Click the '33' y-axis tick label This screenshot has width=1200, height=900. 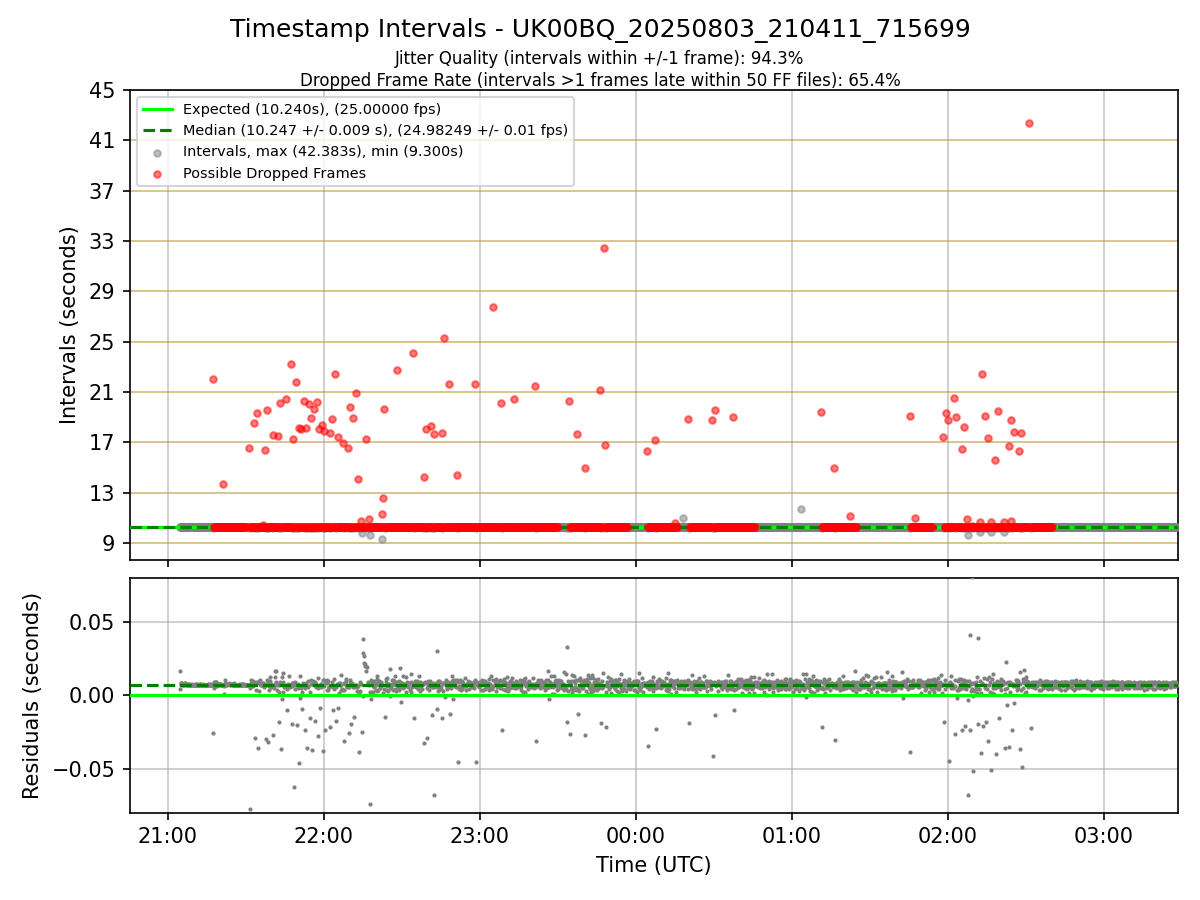click(102, 241)
